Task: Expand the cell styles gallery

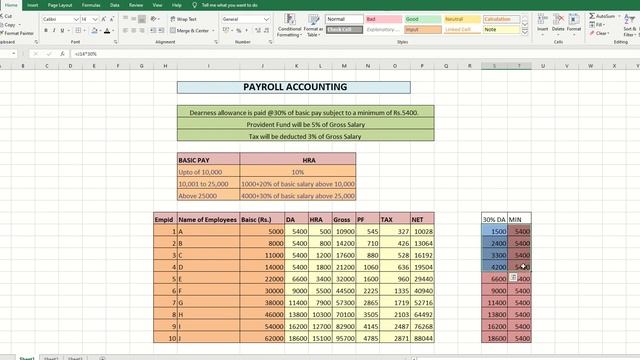Action: pyautogui.click(x=524, y=32)
